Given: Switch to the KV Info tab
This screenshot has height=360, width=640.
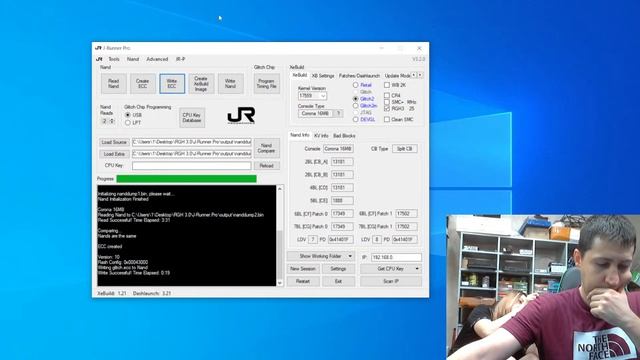Looking at the screenshot, I should point(321,136).
